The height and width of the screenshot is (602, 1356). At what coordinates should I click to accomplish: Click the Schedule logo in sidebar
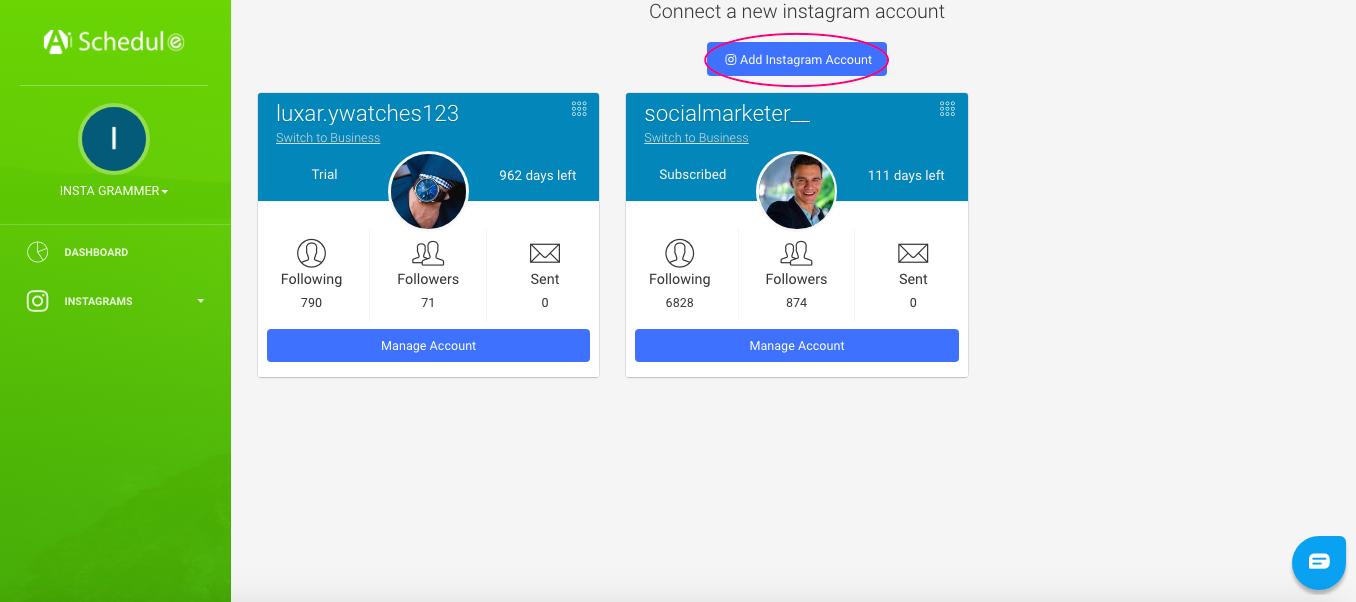coord(114,41)
